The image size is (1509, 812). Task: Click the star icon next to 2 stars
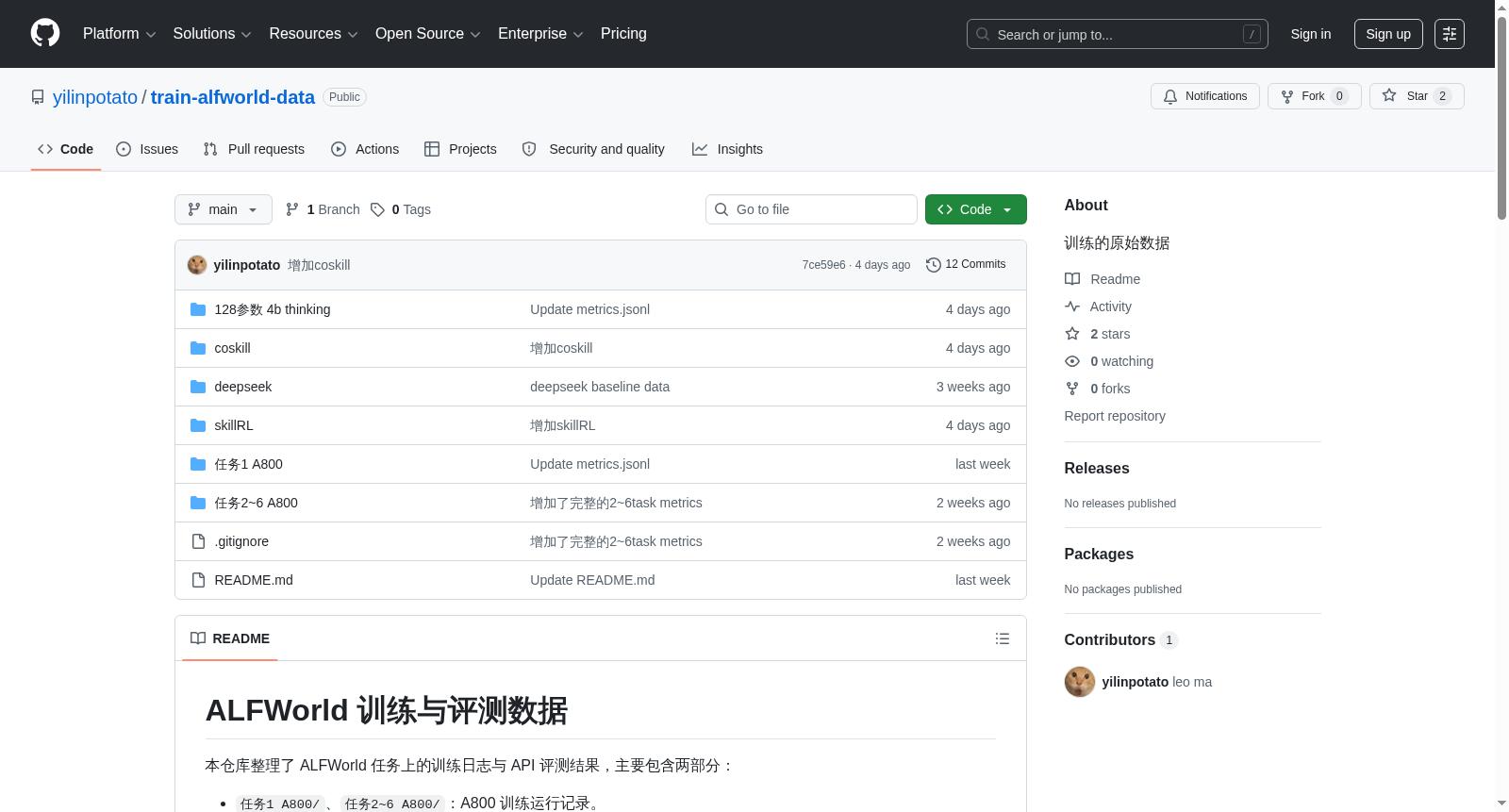(1072, 334)
